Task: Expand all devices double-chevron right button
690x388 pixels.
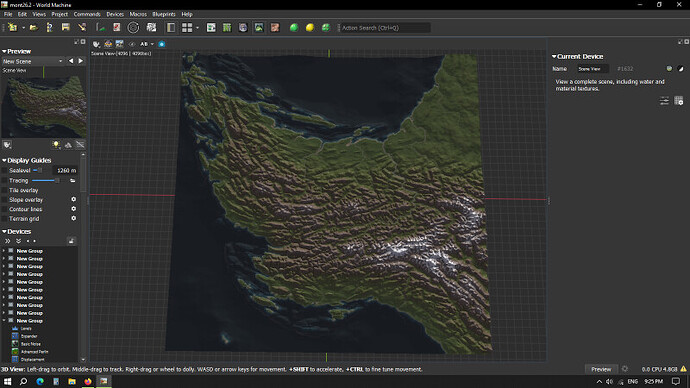Action: coord(7,241)
